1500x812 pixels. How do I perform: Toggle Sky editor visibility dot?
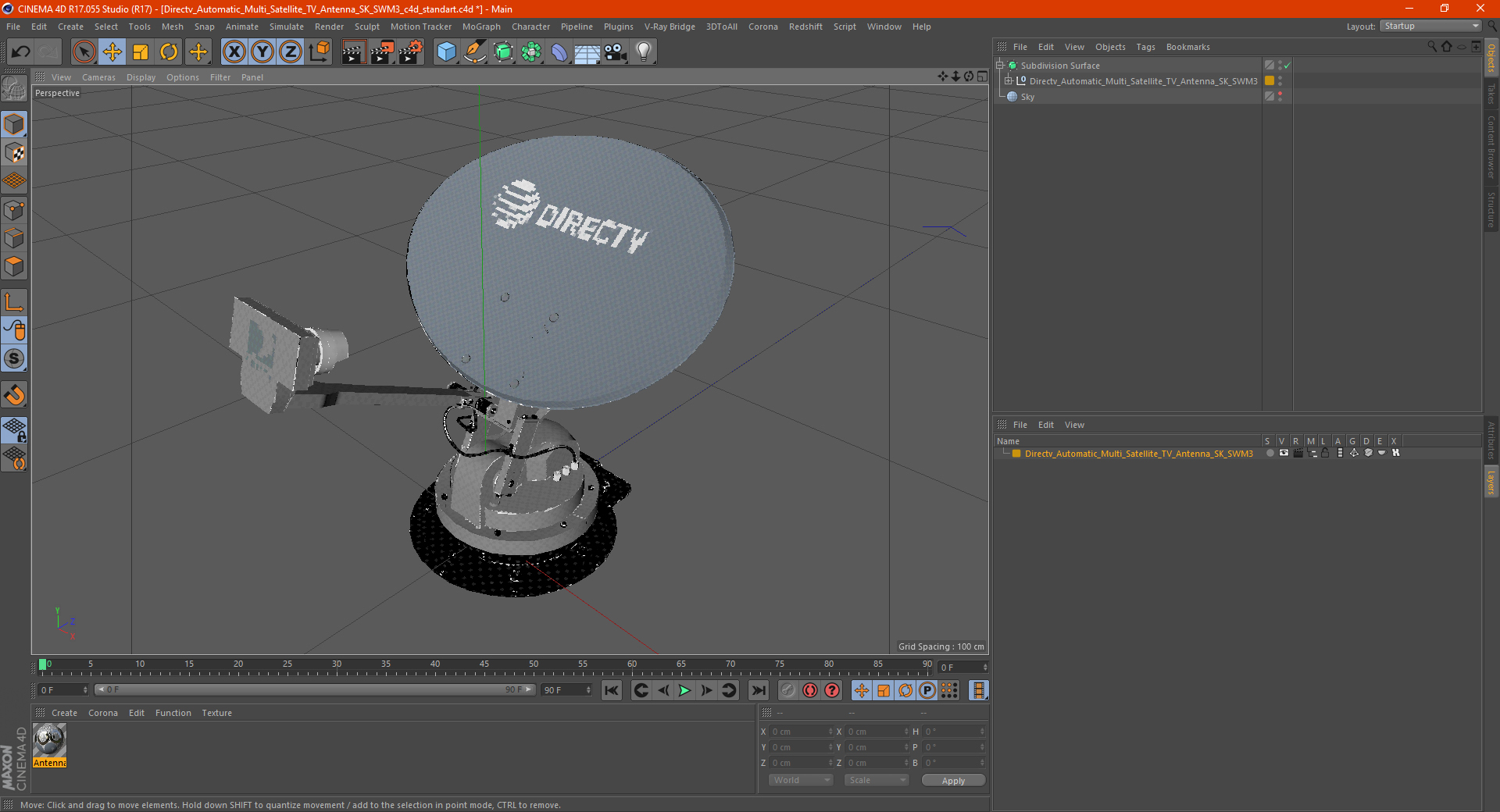pyautogui.click(x=1280, y=94)
